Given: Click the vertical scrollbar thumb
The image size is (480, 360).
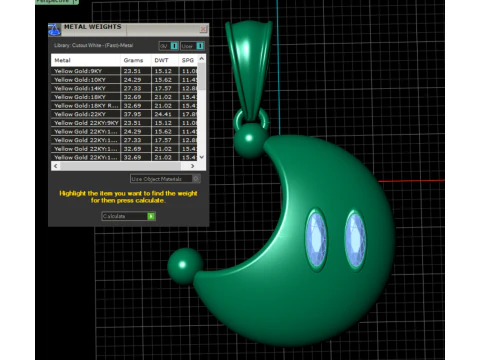Looking at the screenshot, I should [x=202, y=76].
